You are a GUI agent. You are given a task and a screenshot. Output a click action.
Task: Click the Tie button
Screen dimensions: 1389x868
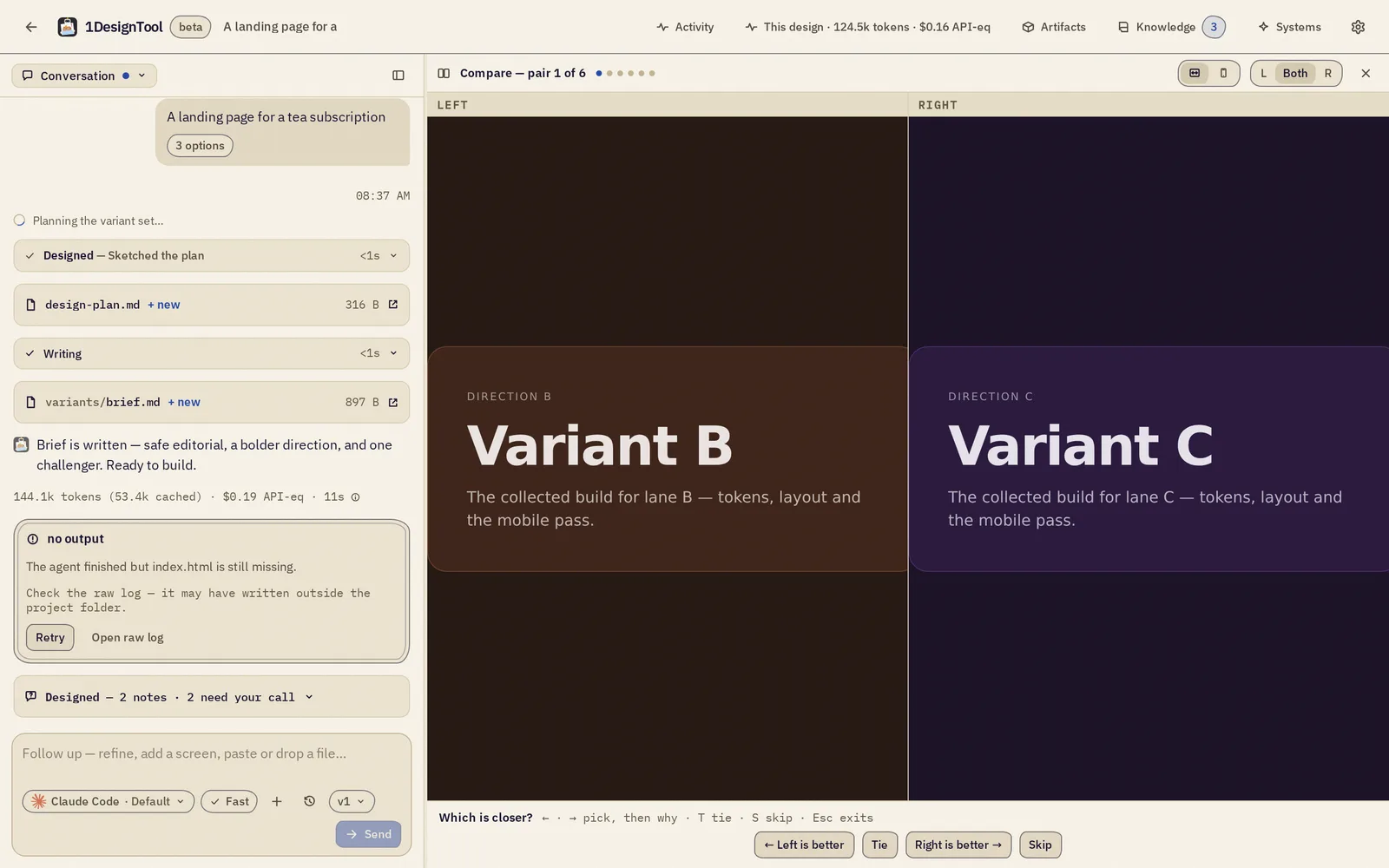(879, 845)
